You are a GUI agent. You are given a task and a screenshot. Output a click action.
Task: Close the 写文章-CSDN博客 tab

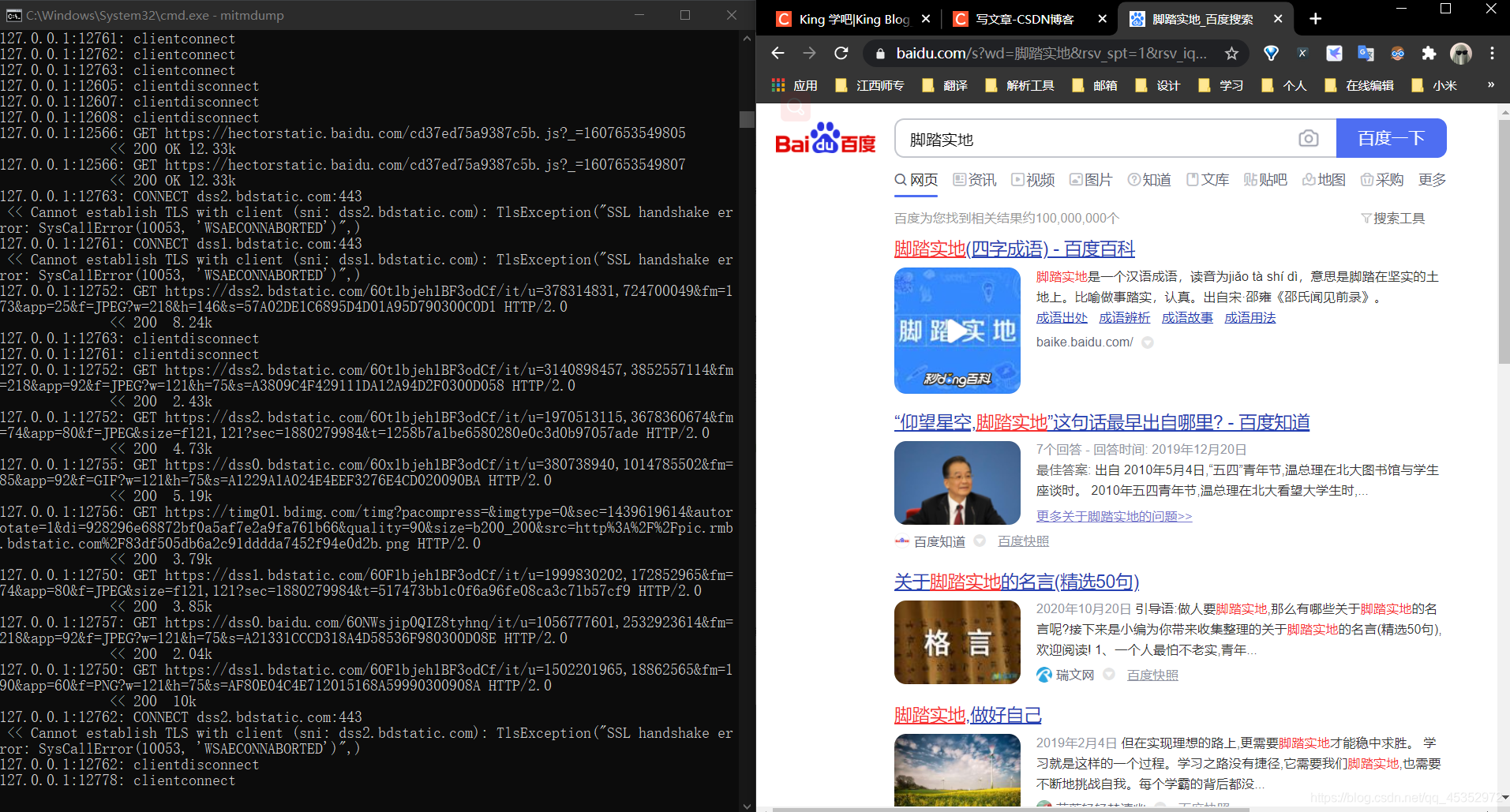tap(1103, 19)
